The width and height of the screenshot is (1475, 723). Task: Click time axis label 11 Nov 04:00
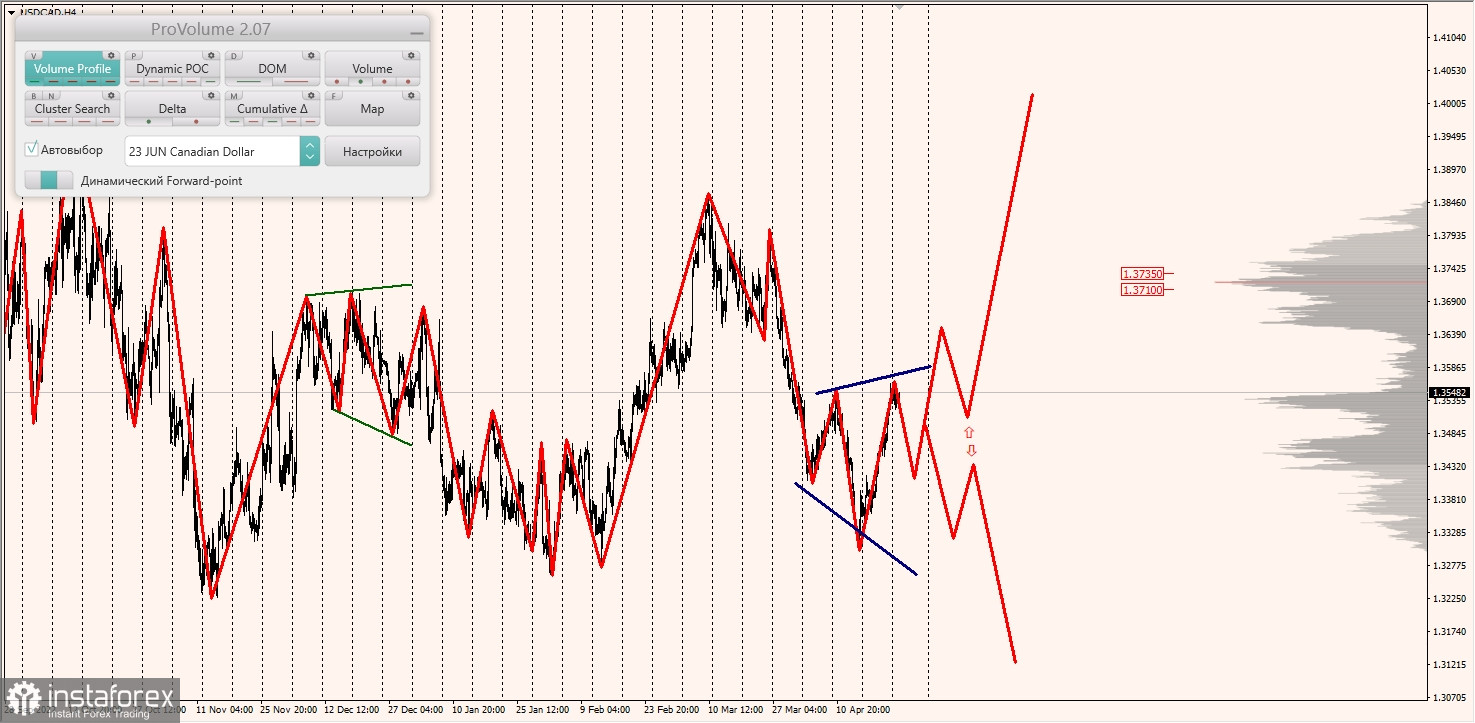coord(225,710)
